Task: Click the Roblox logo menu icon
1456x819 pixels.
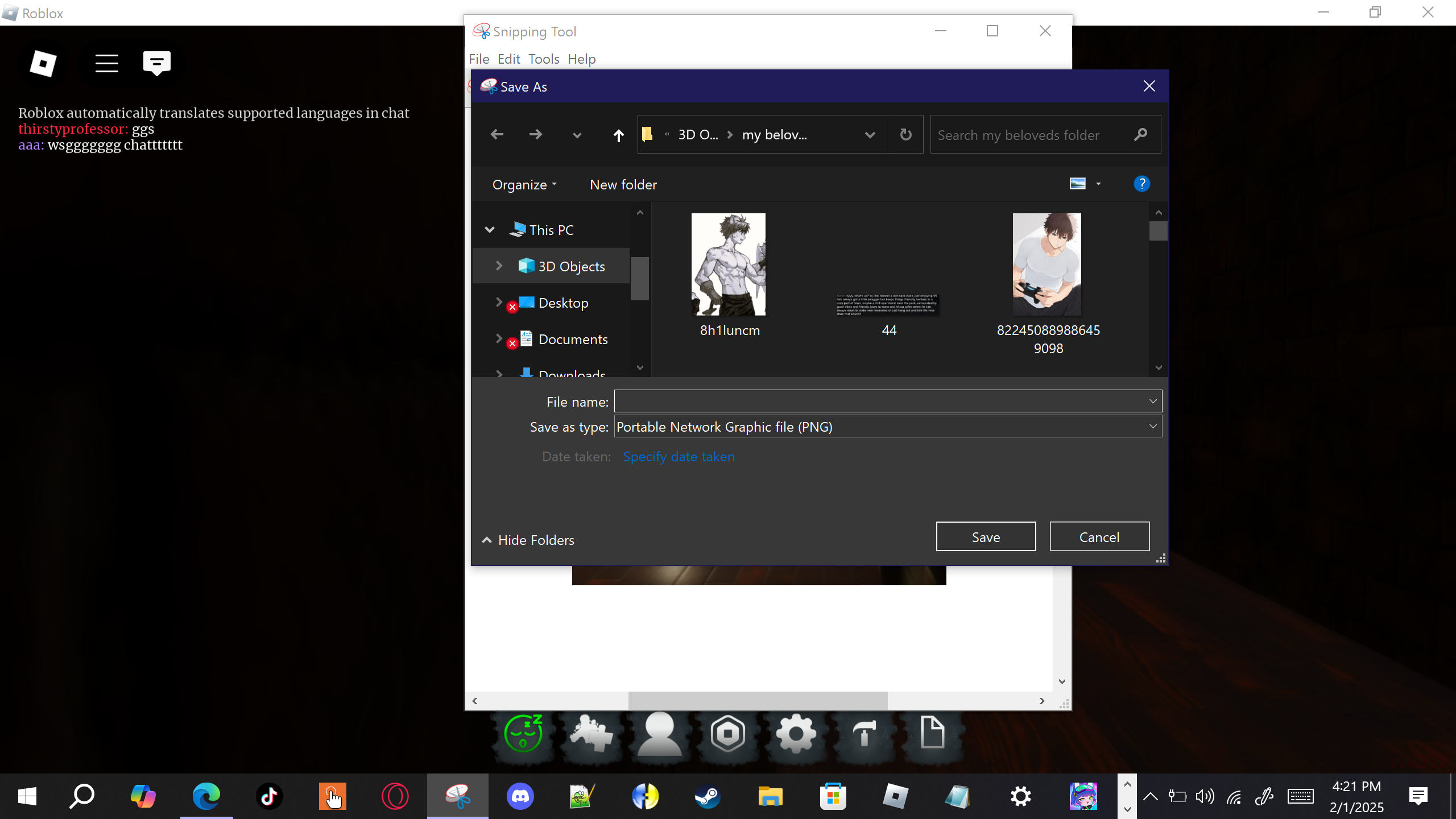Action: coord(43,63)
